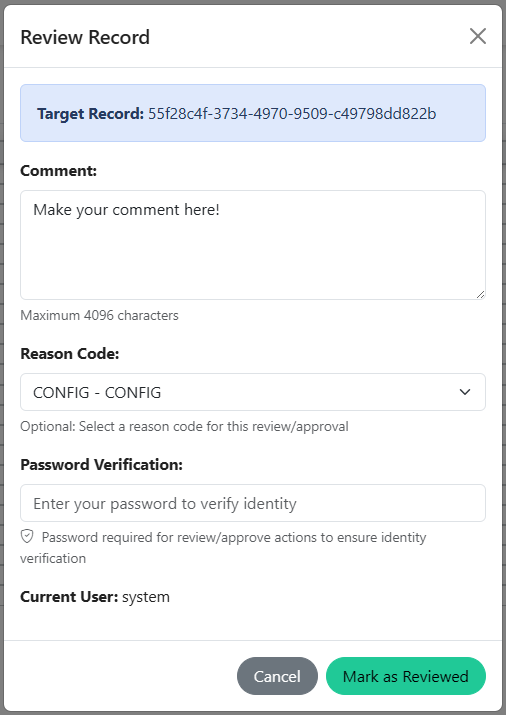This screenshot has width=506, height=715.
Task: Open the Reason Code dropdown
Action: (x=253, y=392)
